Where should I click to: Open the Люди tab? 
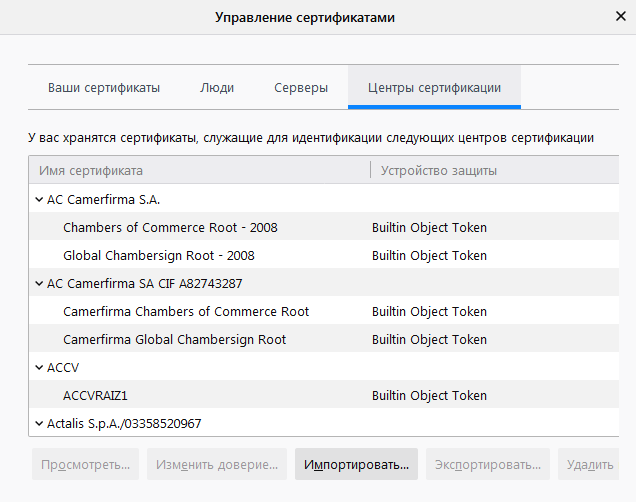(217, 88)
